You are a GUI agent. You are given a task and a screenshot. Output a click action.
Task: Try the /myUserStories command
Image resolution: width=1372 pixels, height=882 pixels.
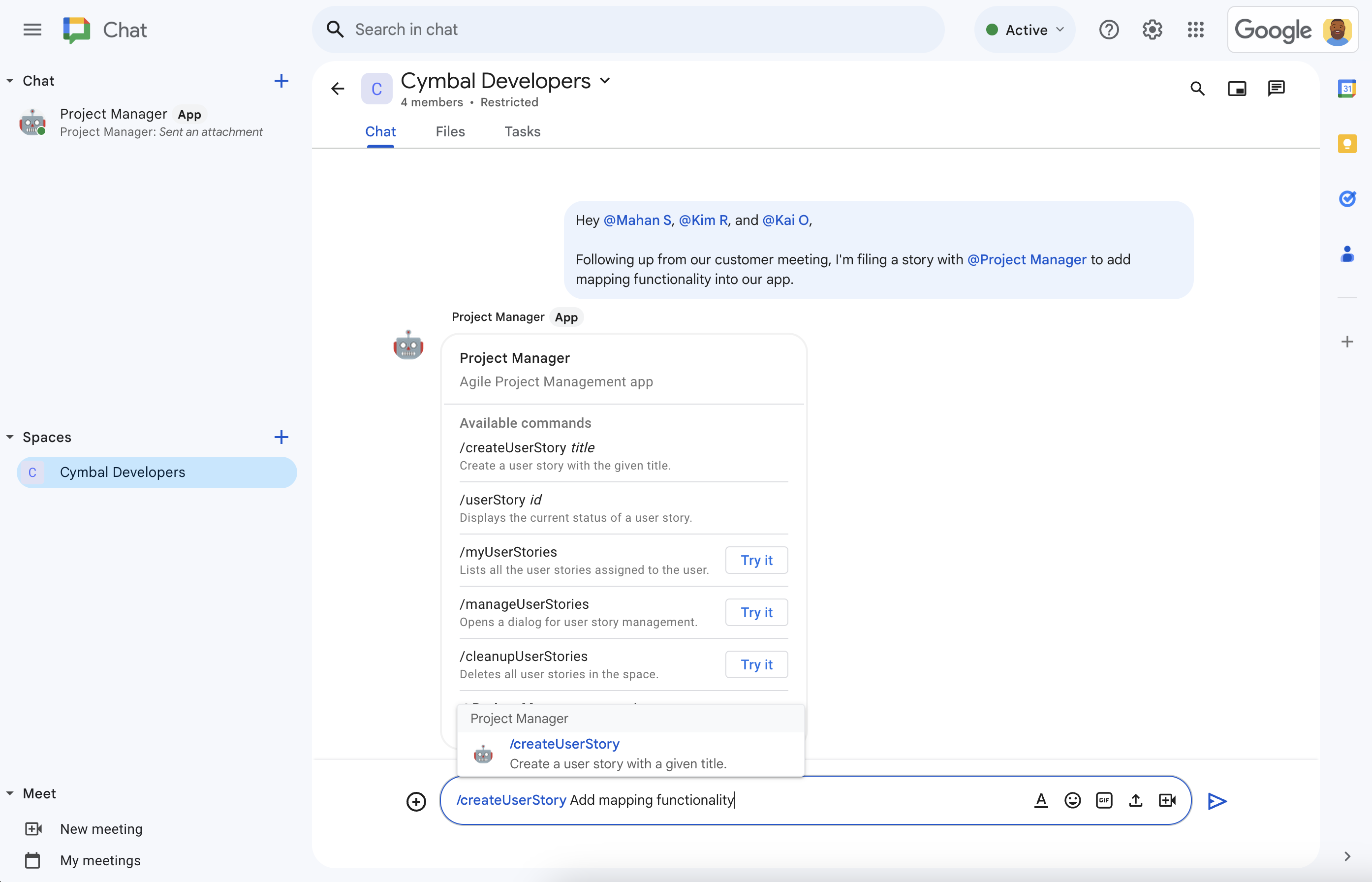pos(756,560)
